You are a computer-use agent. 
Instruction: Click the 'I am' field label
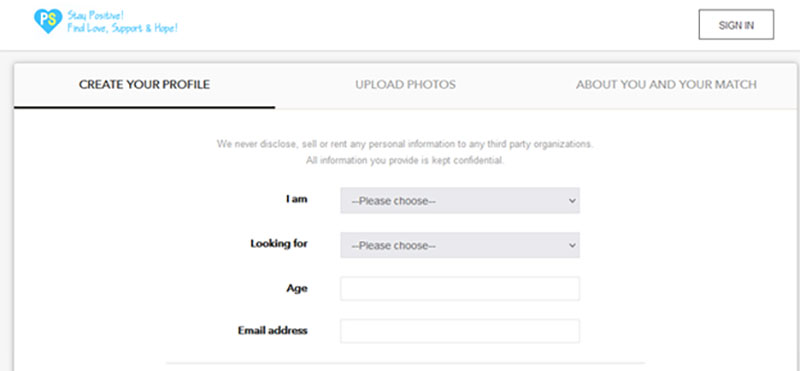coord(296,199)
